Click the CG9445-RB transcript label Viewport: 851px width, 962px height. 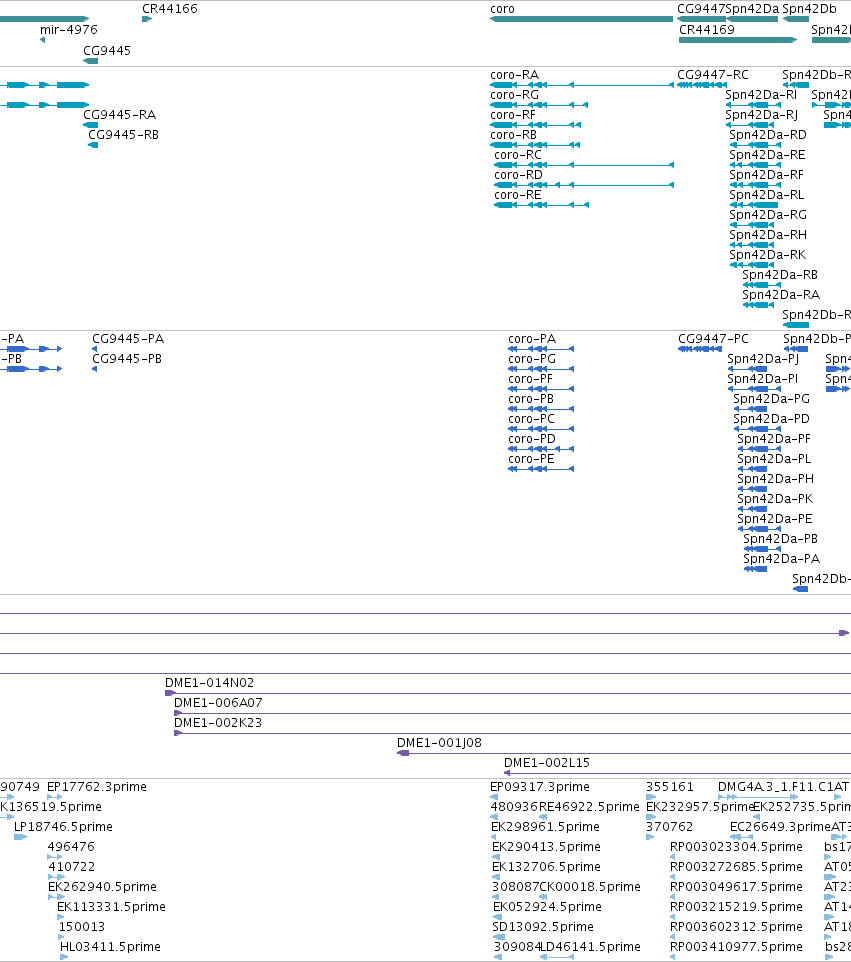pos(123,134)
